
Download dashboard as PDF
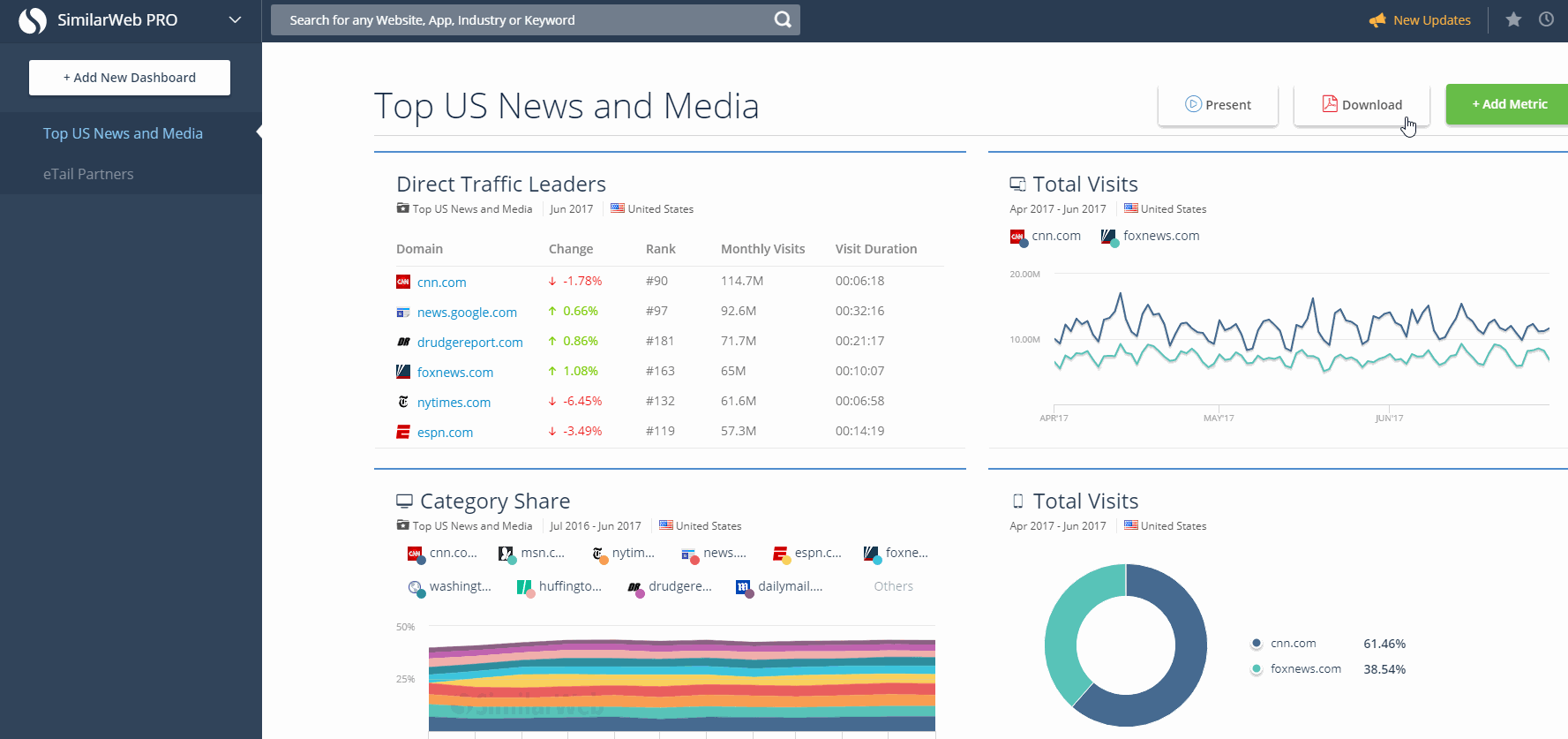point(1362,105)
